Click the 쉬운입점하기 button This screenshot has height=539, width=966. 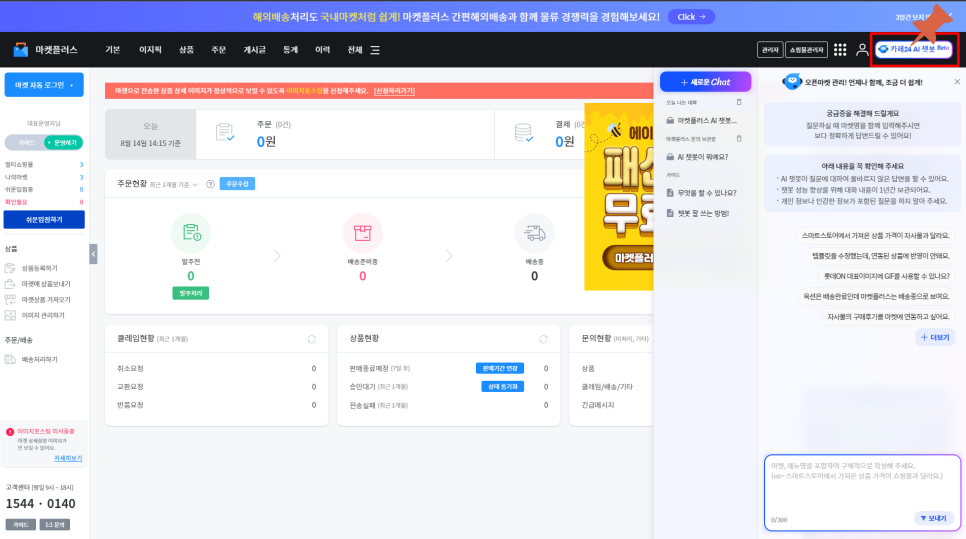(44, 220)
